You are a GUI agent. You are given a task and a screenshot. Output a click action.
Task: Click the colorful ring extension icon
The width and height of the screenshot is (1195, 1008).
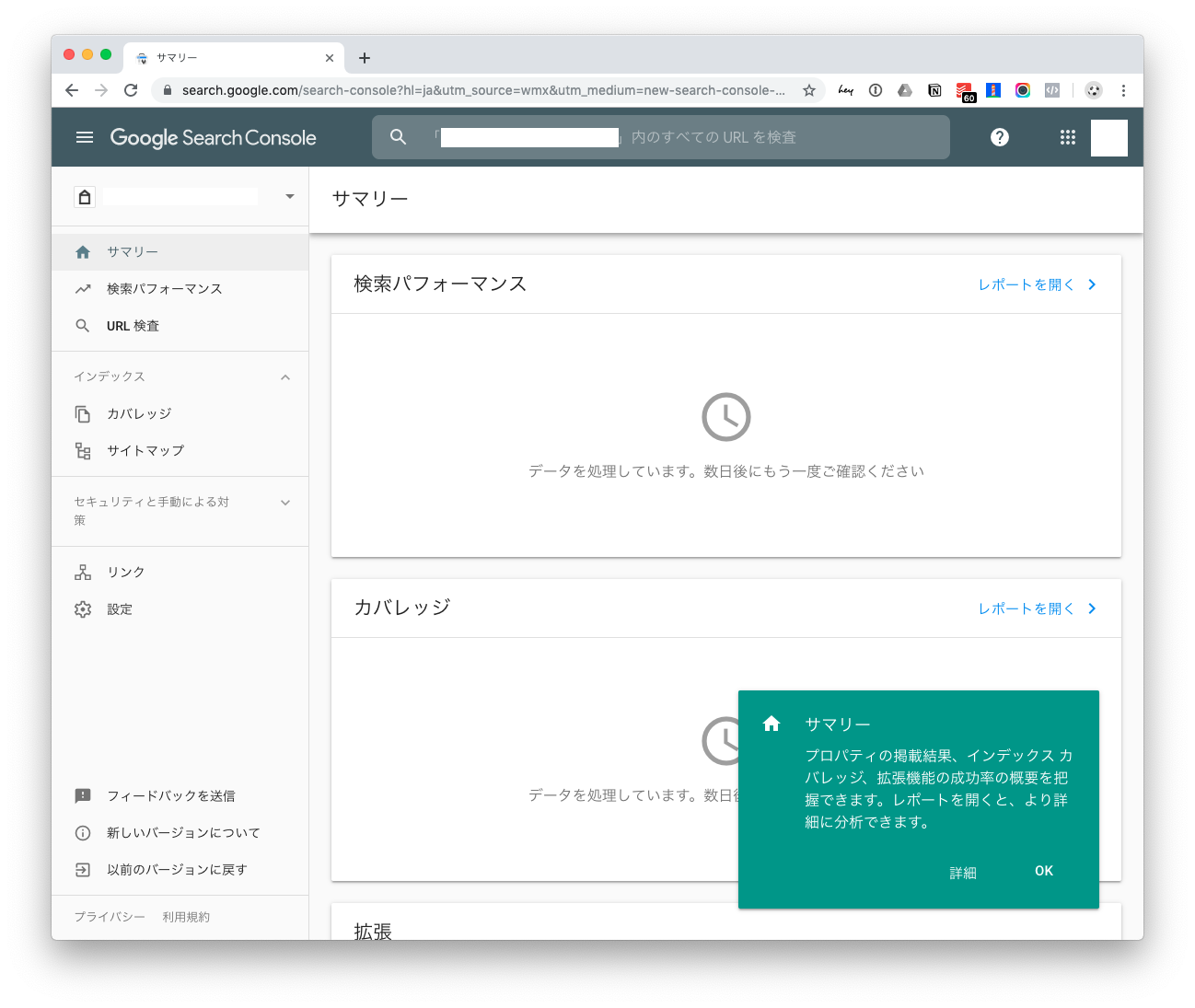coord(1023,90)
